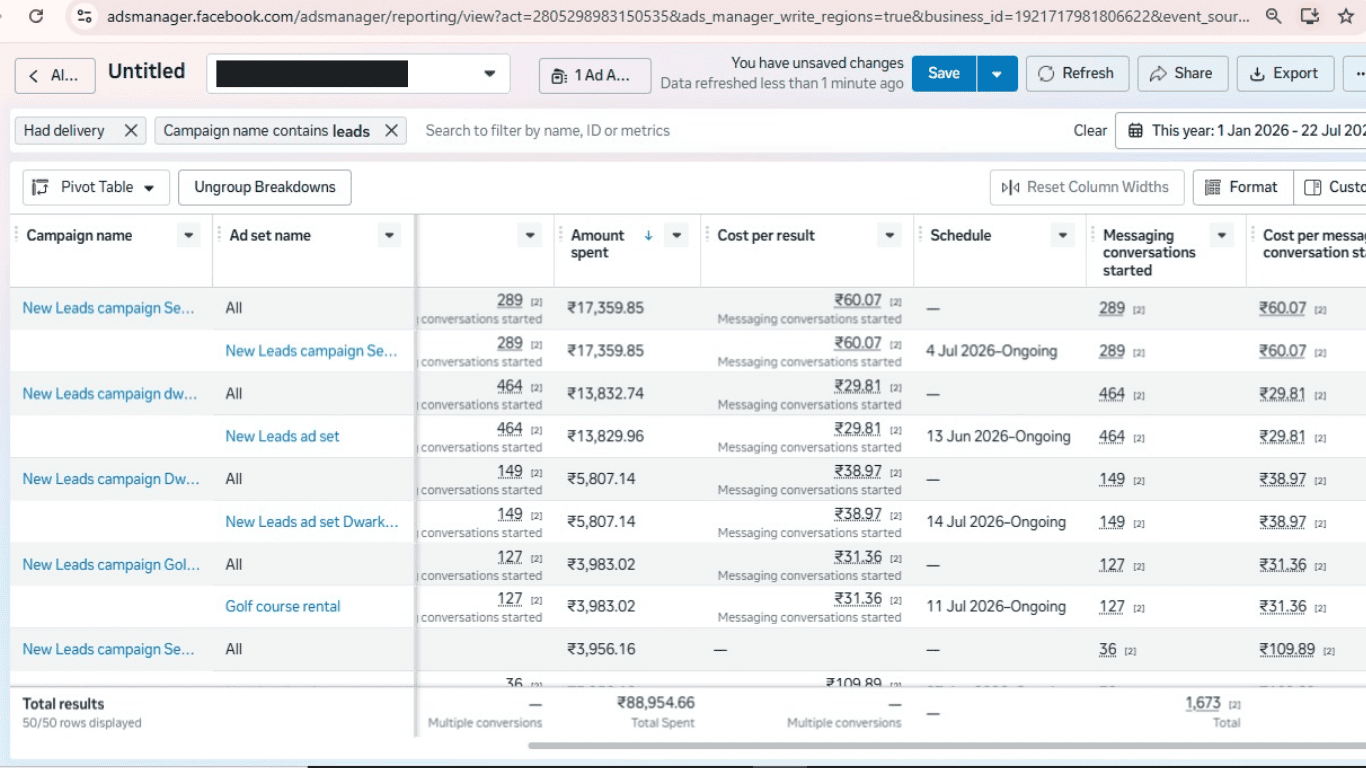Open site information icon in address bar

[84, 16]
